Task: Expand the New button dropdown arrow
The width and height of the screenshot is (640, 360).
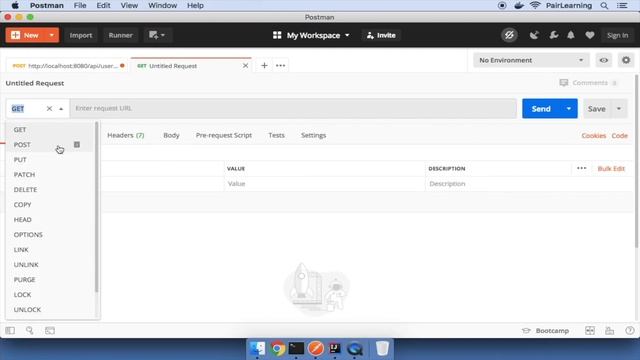Action: tap(52, 35)
